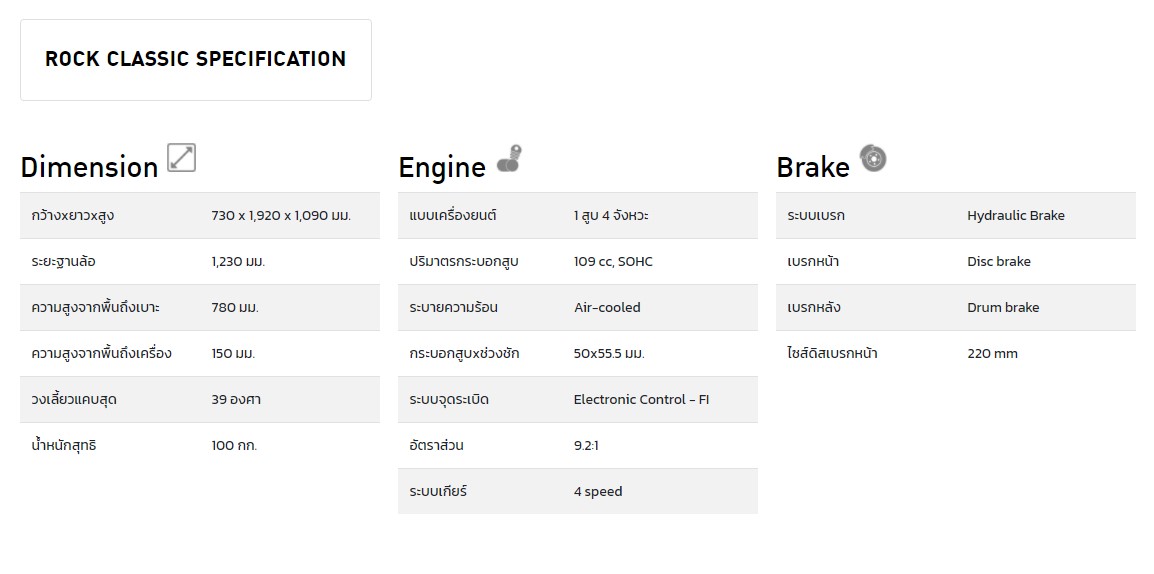
Task: Select the disc size 220 mm
Action: coord(992,353)
